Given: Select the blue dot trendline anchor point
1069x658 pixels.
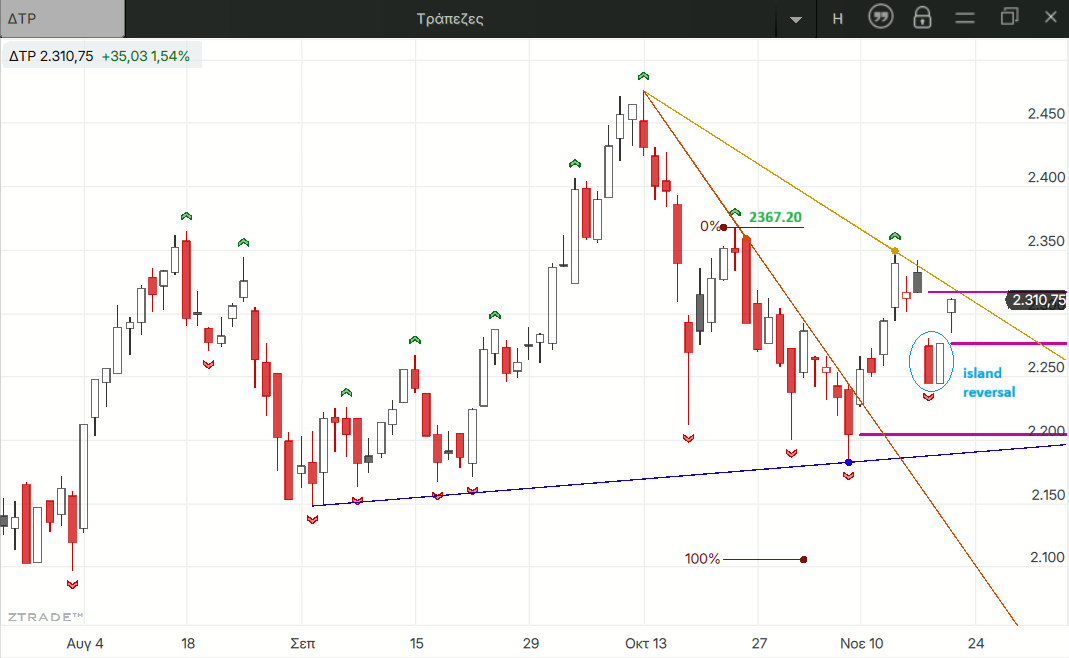Looking at the screenshot, I should (x=849, y=462).
